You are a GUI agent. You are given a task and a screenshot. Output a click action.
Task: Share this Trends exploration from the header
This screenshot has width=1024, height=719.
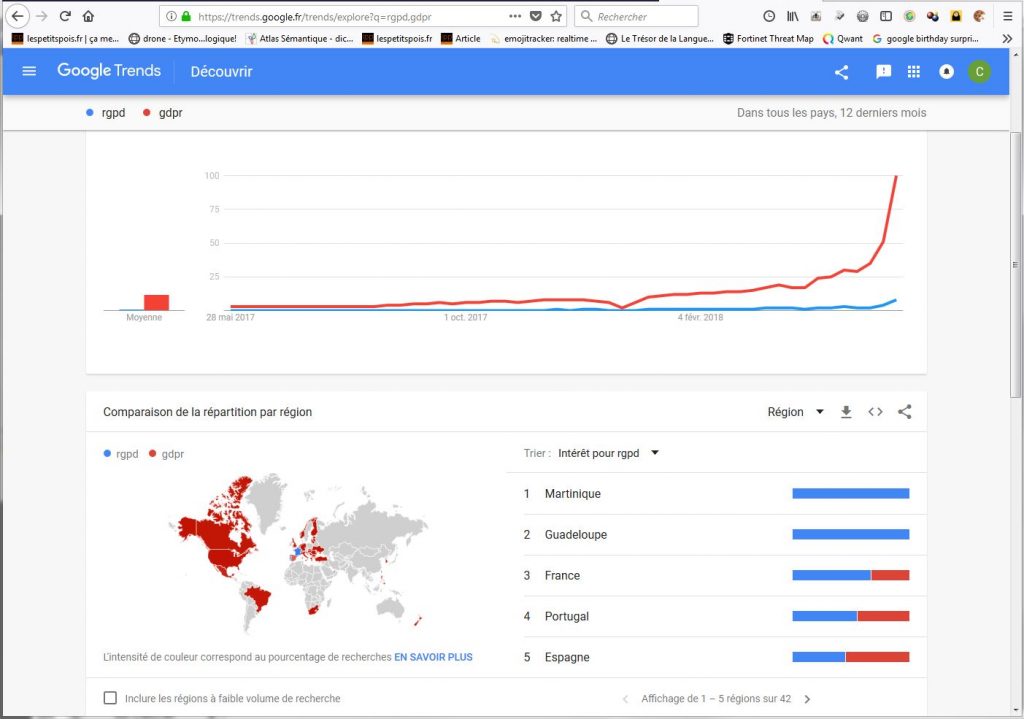841,72
